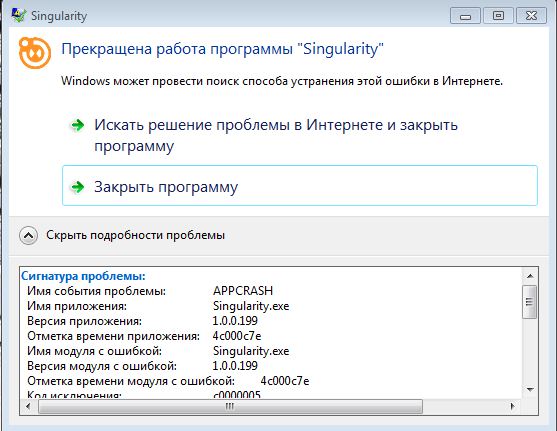This screenshot has width=557, height=431.
Task: Choose 'Искать решение проблемы в Интернете и закрыть программу'
Action: pos(299,135)
